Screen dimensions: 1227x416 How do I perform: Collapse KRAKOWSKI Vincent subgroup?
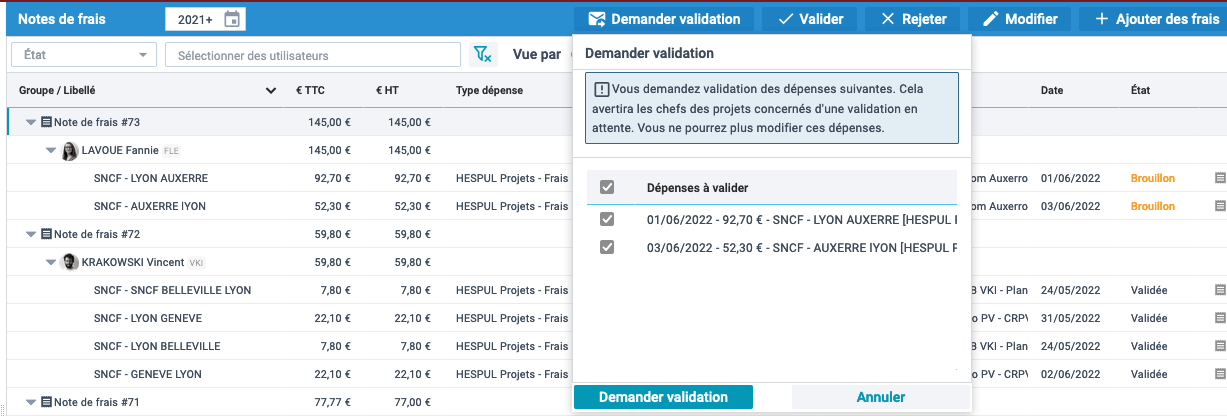tap(51, 262)
